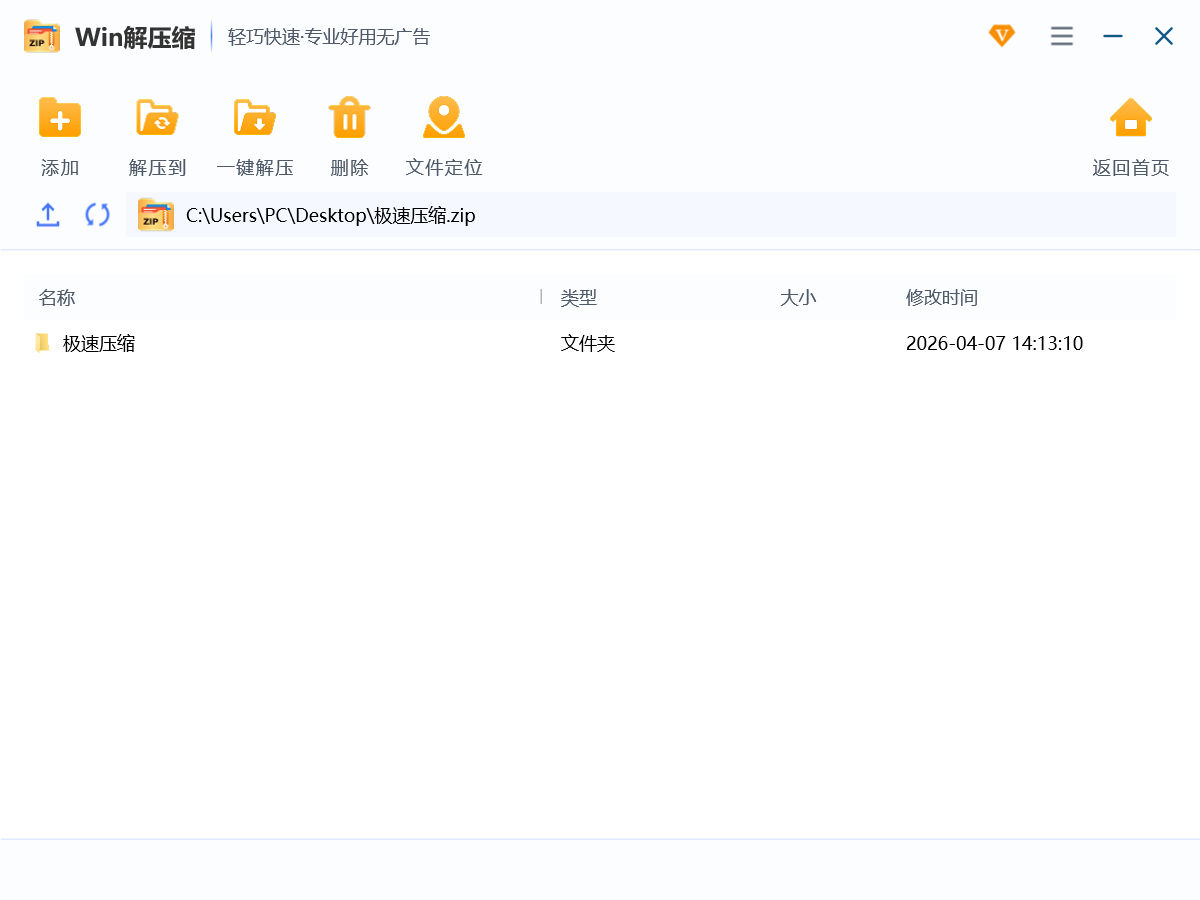The height and width of the screenshot is (900, 1200).
Task: Open the orange VIP diamond icon
Action: (1001, 36)
